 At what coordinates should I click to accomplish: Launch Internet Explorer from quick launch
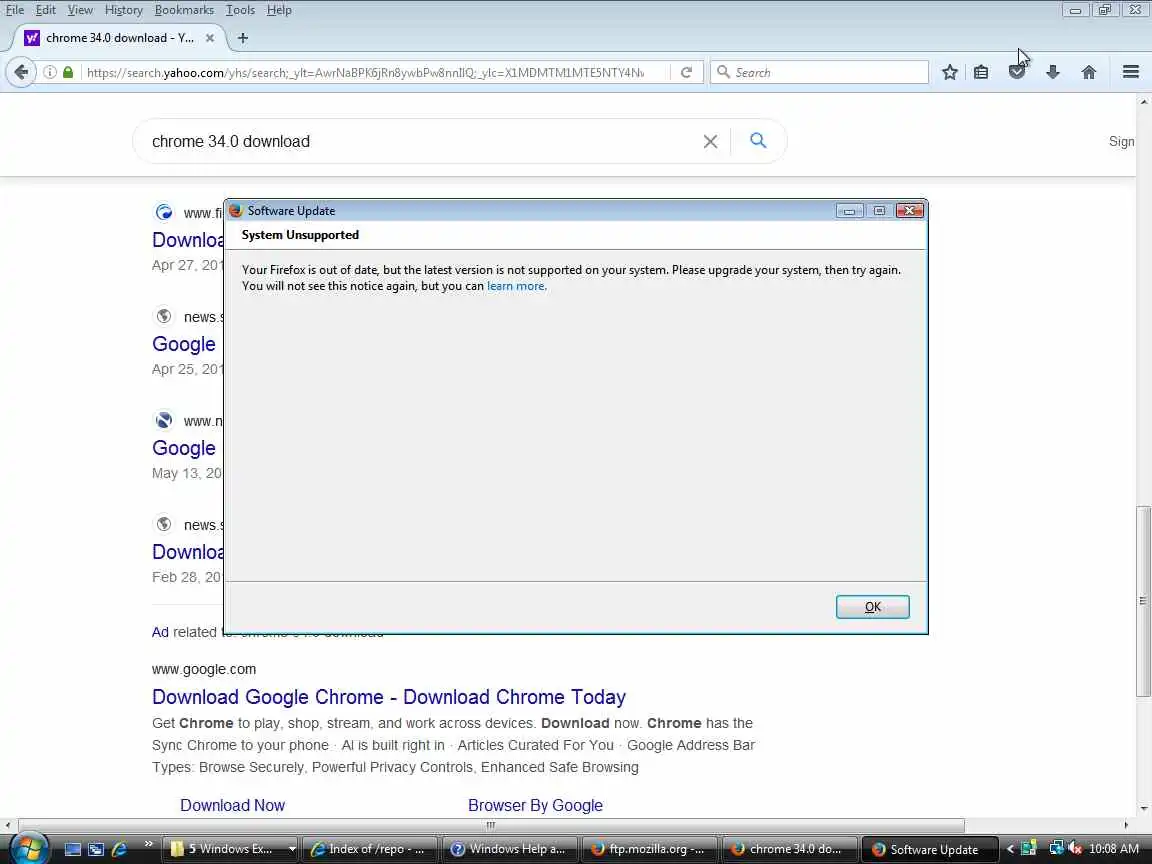[x=119, y=849]
